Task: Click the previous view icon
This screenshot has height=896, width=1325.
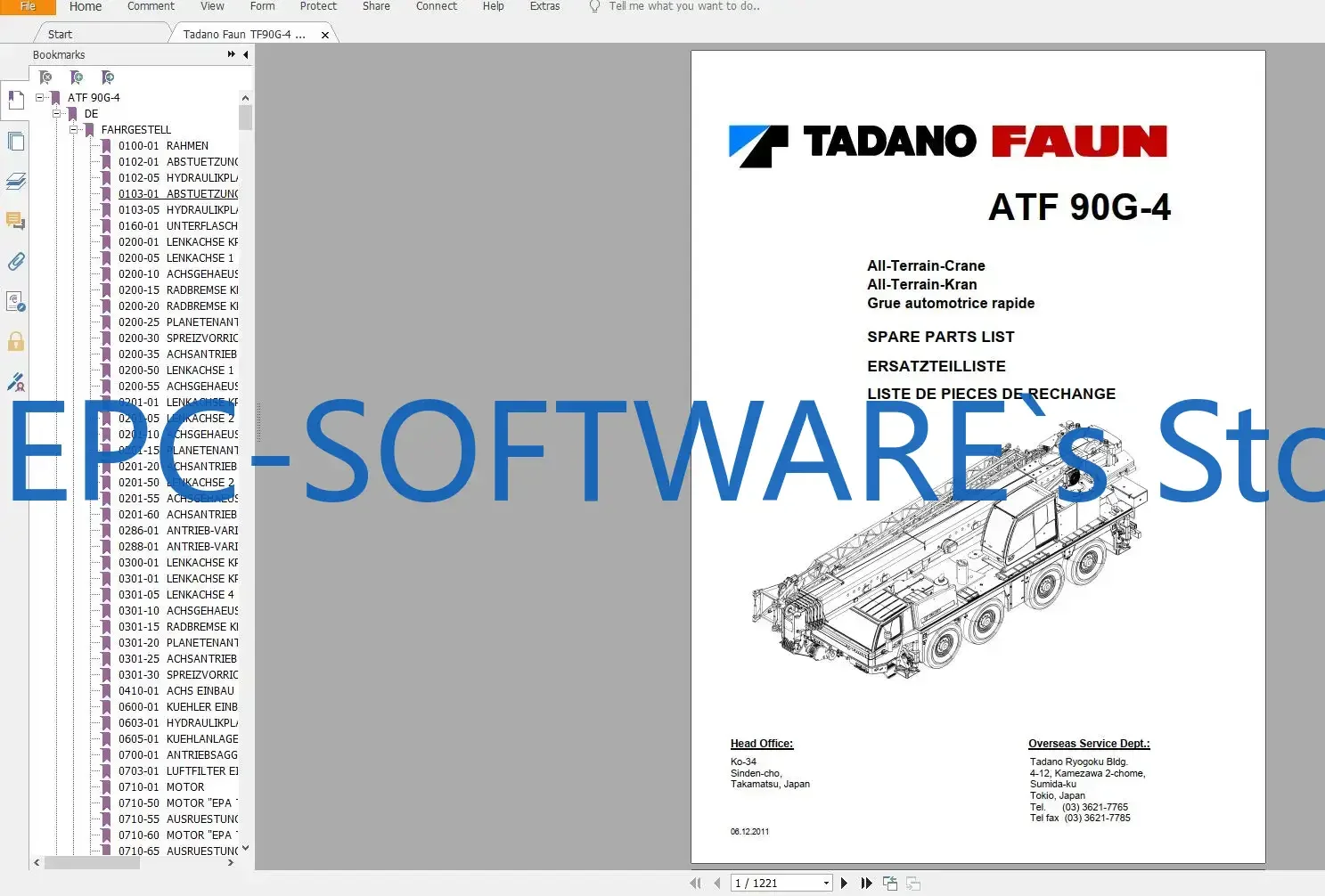Action: [x=889, y=883]
